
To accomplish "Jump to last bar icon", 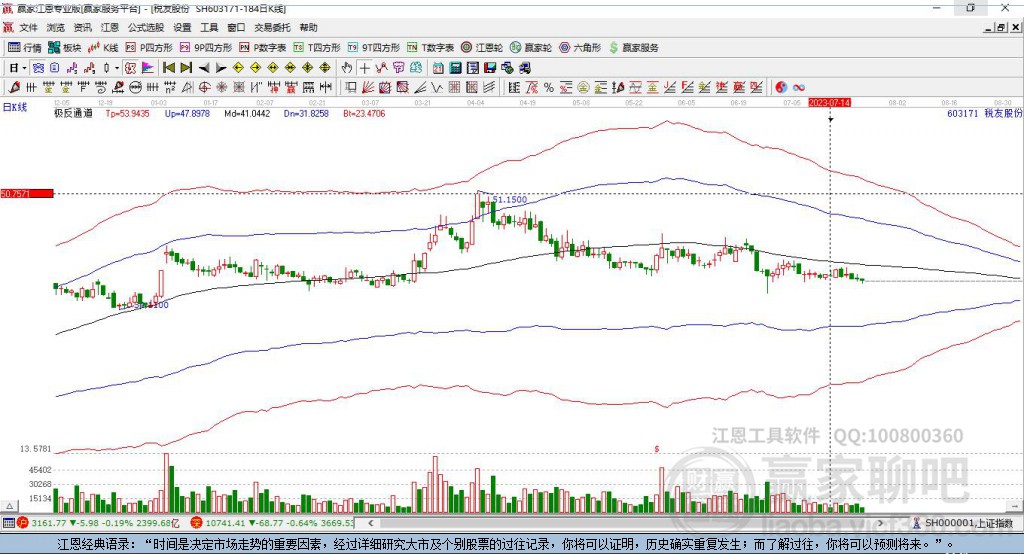I will coord(186,68).
